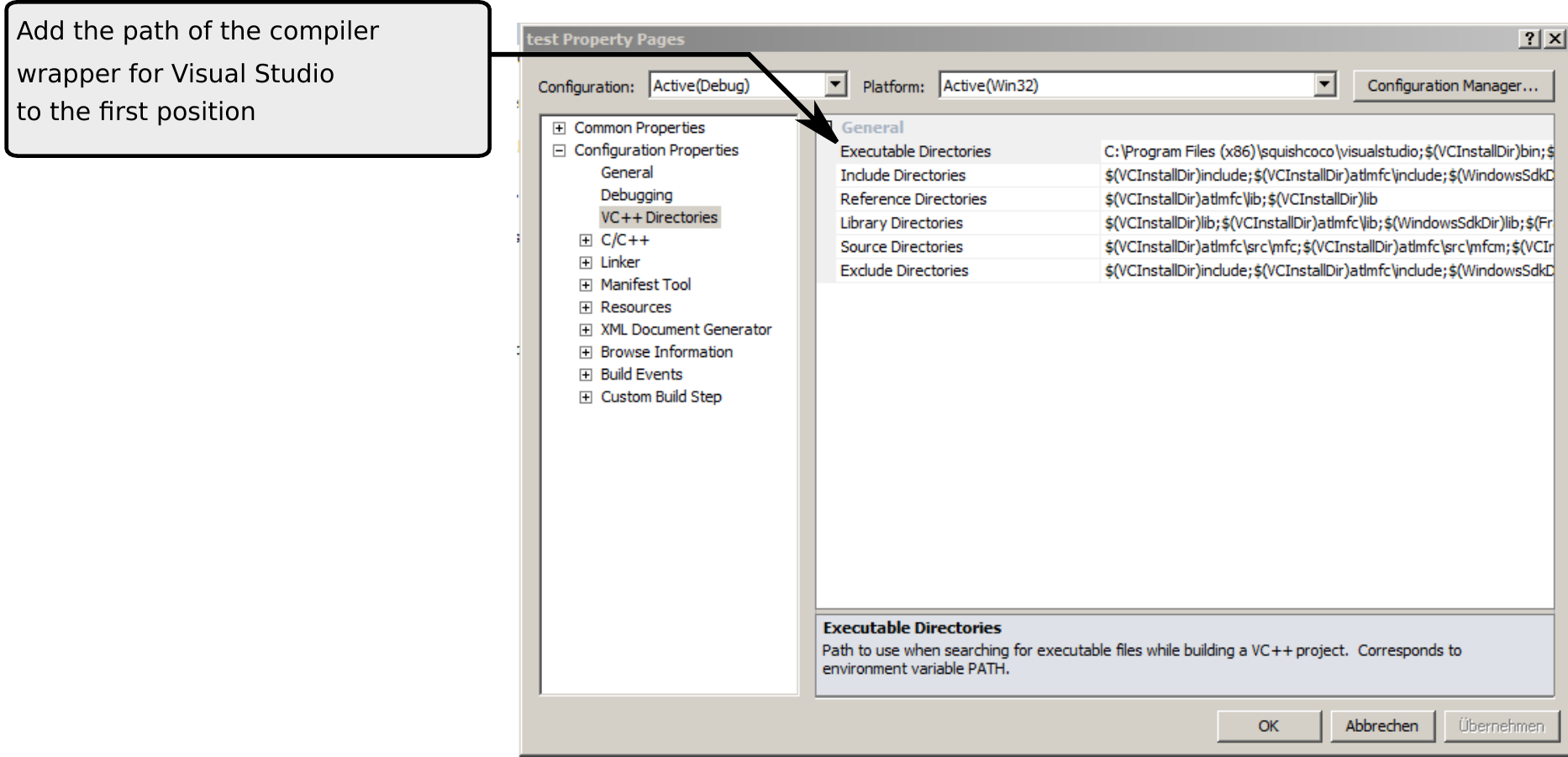
Task: Collapse Configuration Properties minus icon
Action: coord(557,150)
